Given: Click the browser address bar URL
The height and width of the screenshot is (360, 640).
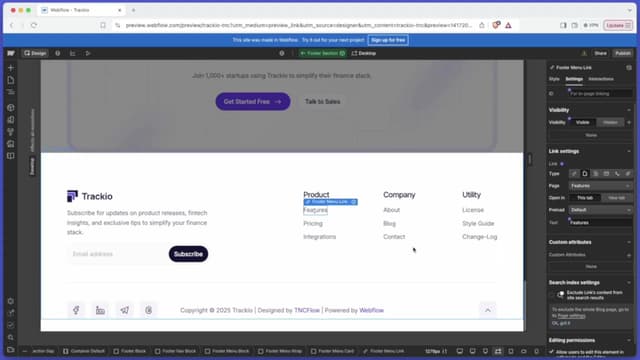Looking at the screenshot, I should point(298,25).
